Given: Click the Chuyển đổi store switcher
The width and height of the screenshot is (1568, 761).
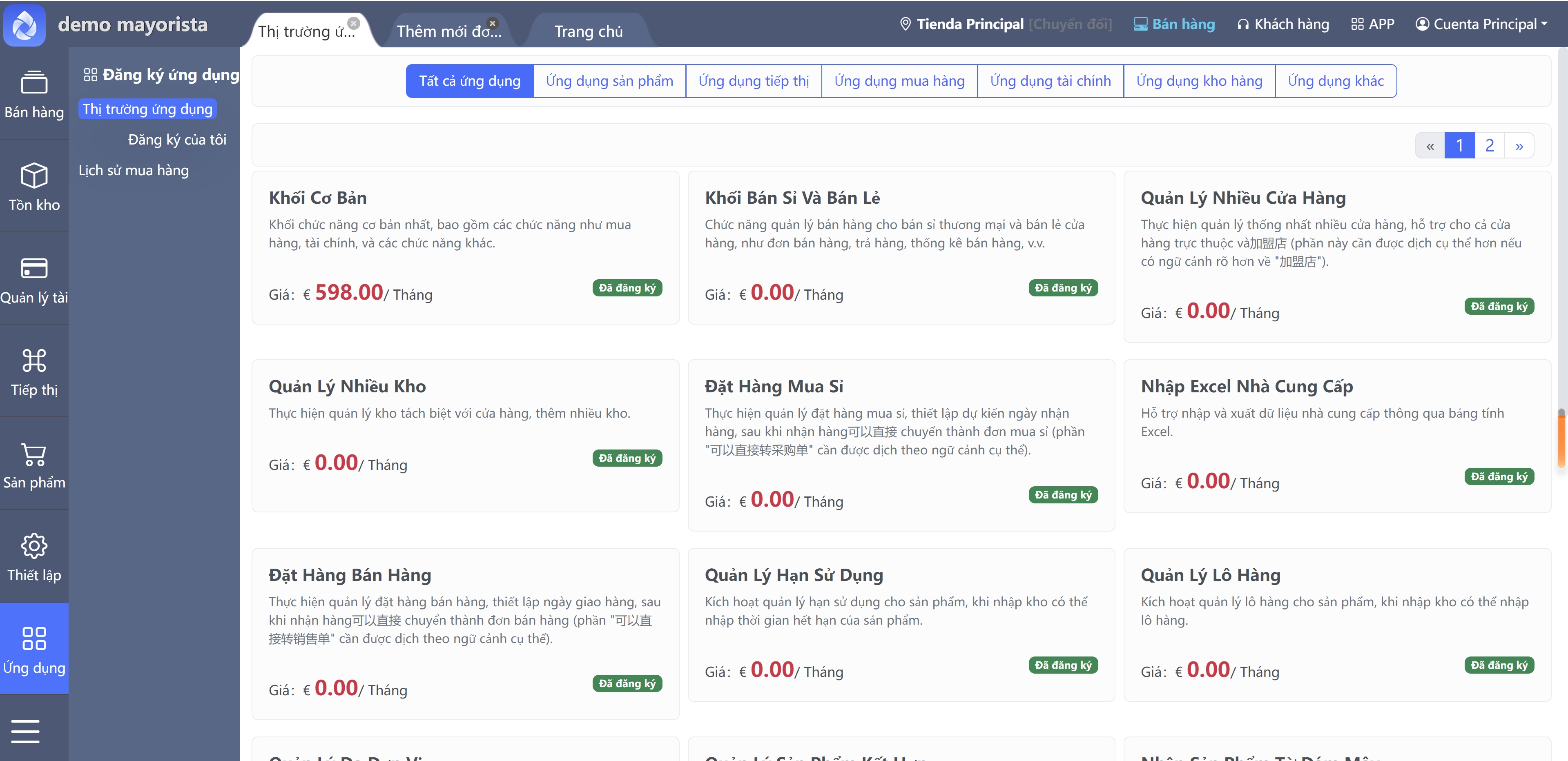Looking at the screenshot, I should tap(1070, 24).
